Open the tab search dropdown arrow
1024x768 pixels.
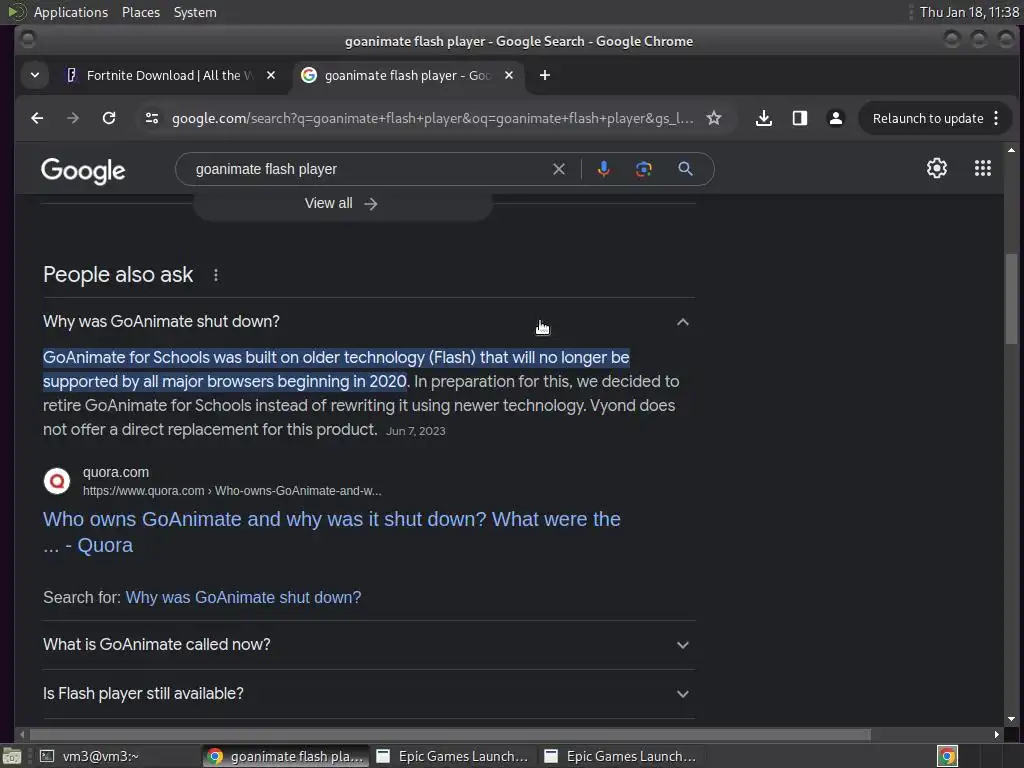pyautogui.click(x=35, y=75)
